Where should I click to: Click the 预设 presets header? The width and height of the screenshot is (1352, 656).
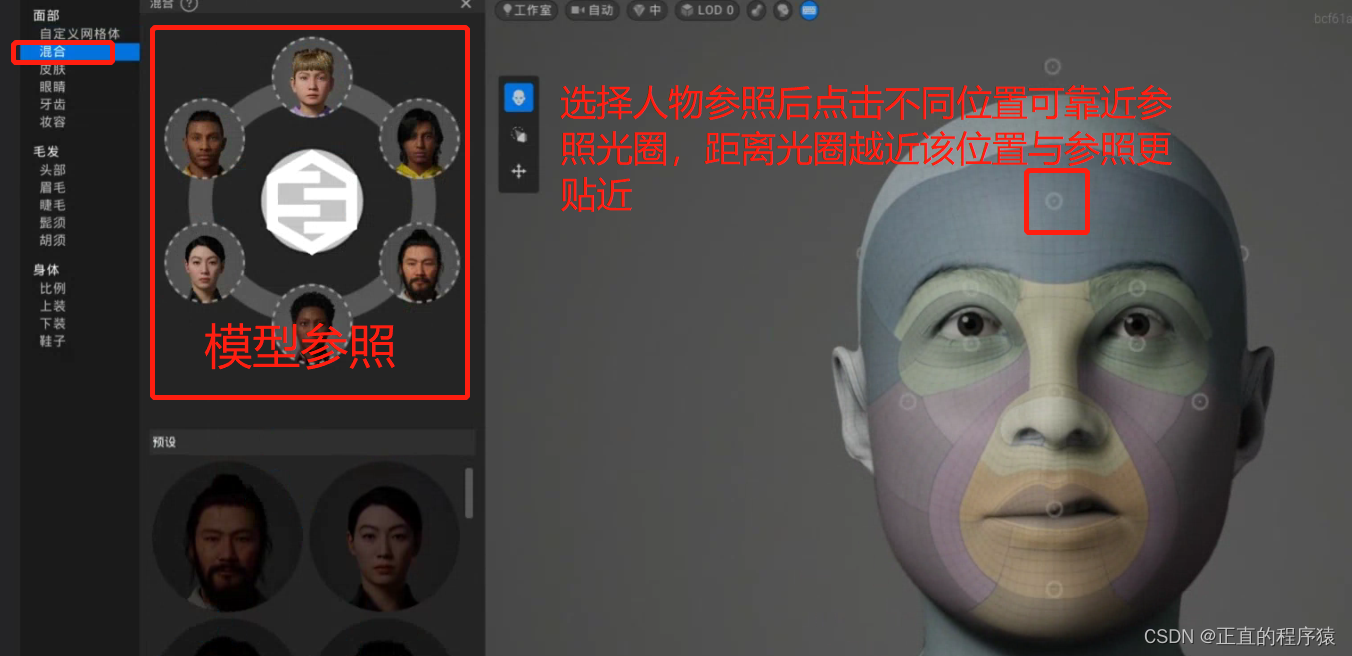click(x=312, y=442)
